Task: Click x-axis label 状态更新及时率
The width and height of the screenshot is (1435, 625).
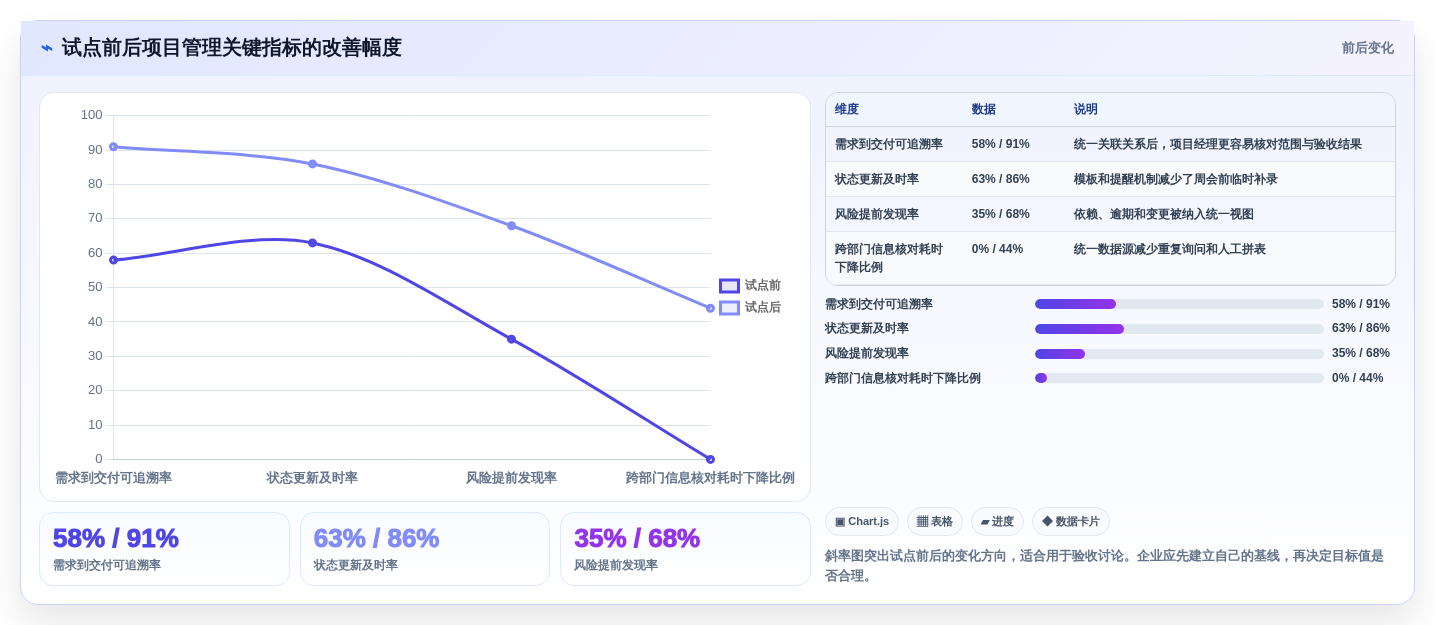Action: [x=312, y=478]
